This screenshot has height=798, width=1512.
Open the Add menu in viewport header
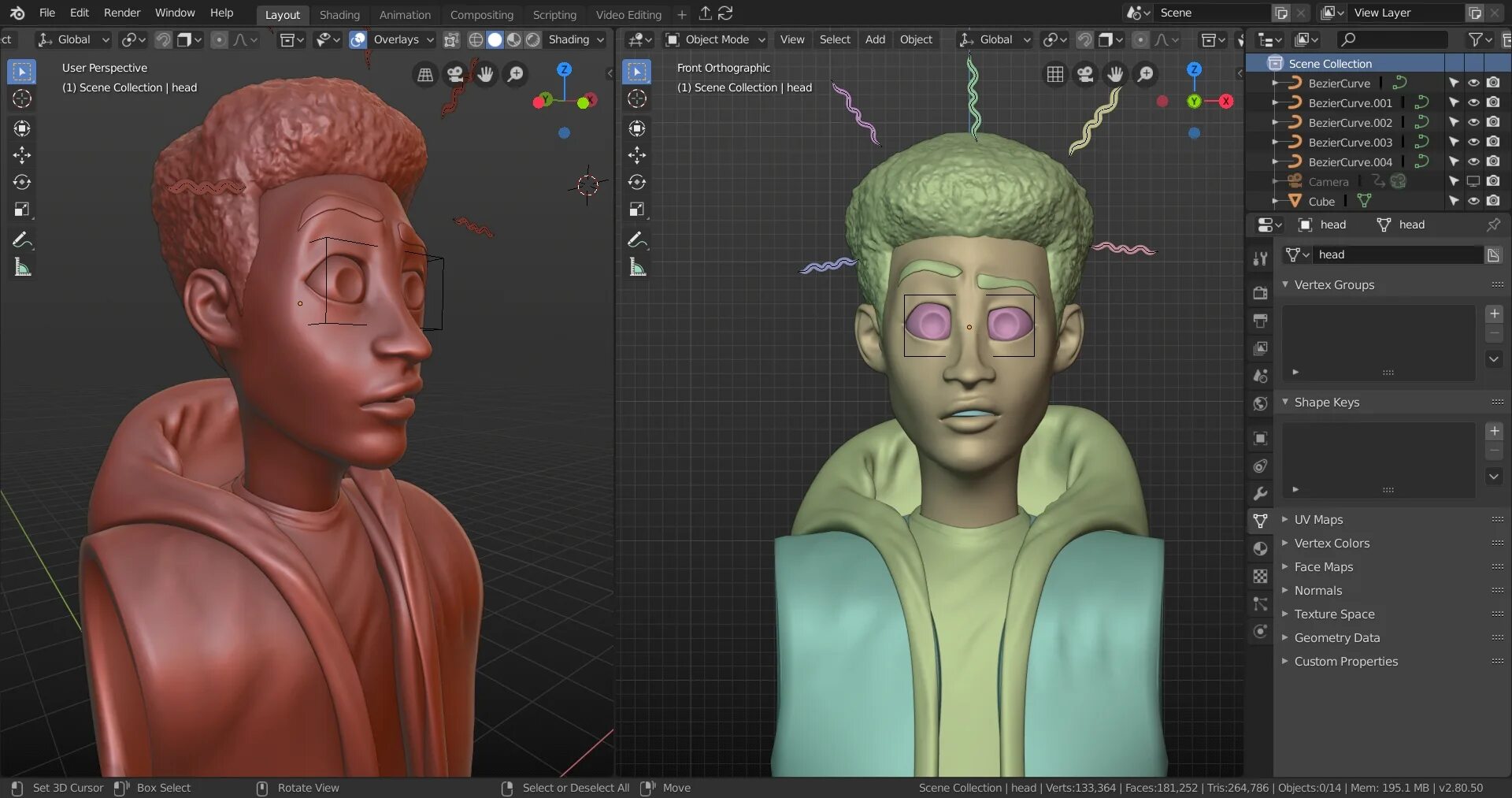875,39
